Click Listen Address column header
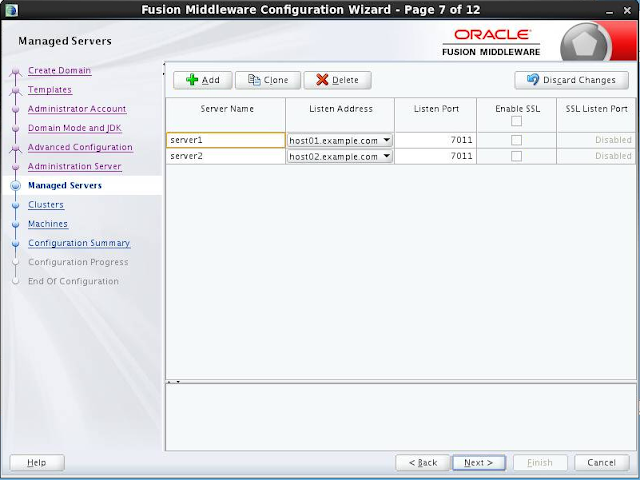The width and height of the screenshot is (640, 480). pos(340,115)
